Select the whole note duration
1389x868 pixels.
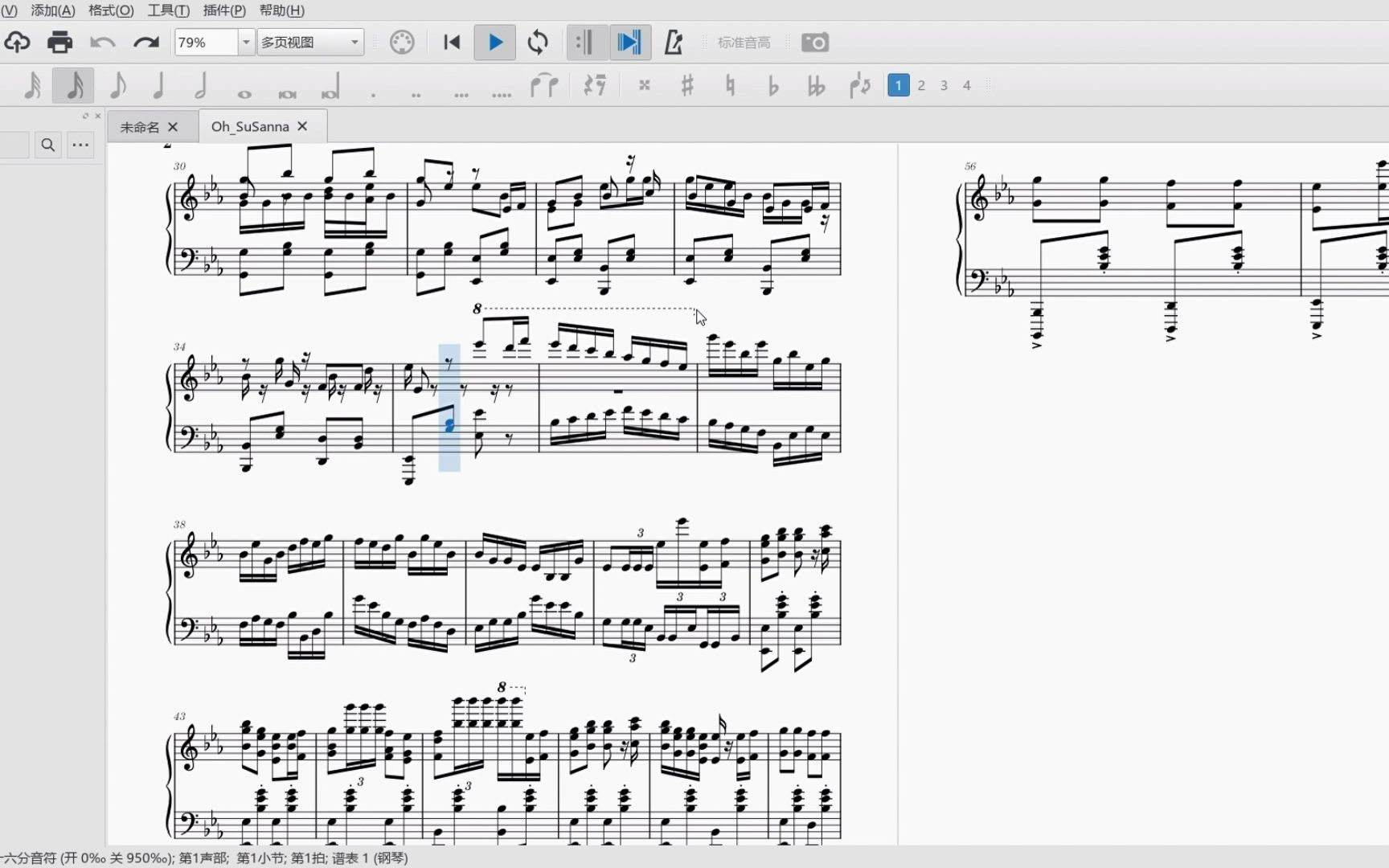pyautogui.click(x=244, y=93)
